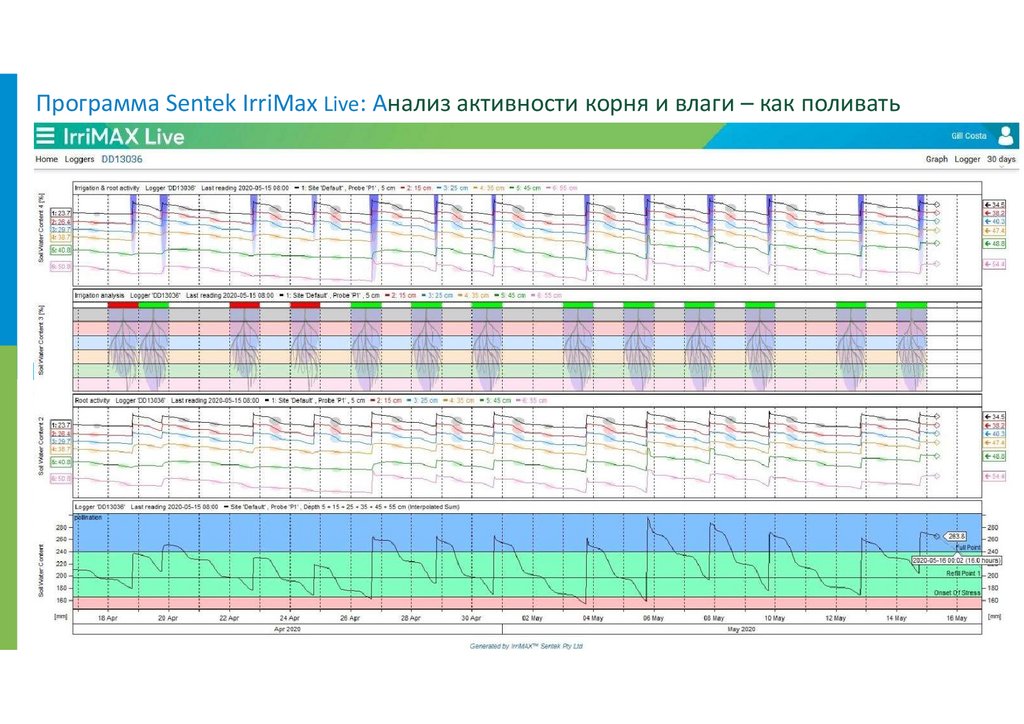Image resolution: width=1024 pixels, height=724 pixels.
Task: Select logger DD13036 in the breadcrumb
Action: tap(121, 159)
